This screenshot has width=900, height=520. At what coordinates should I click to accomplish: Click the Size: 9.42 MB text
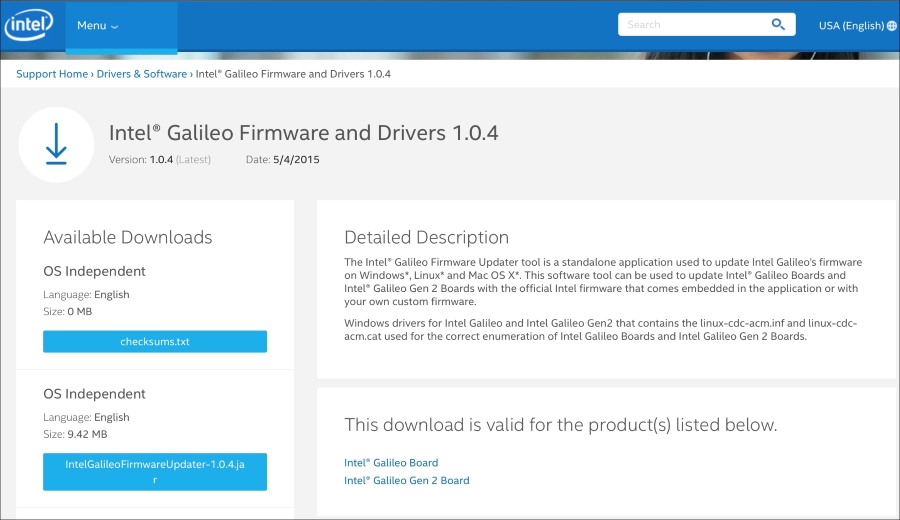[x=75, y=434]
